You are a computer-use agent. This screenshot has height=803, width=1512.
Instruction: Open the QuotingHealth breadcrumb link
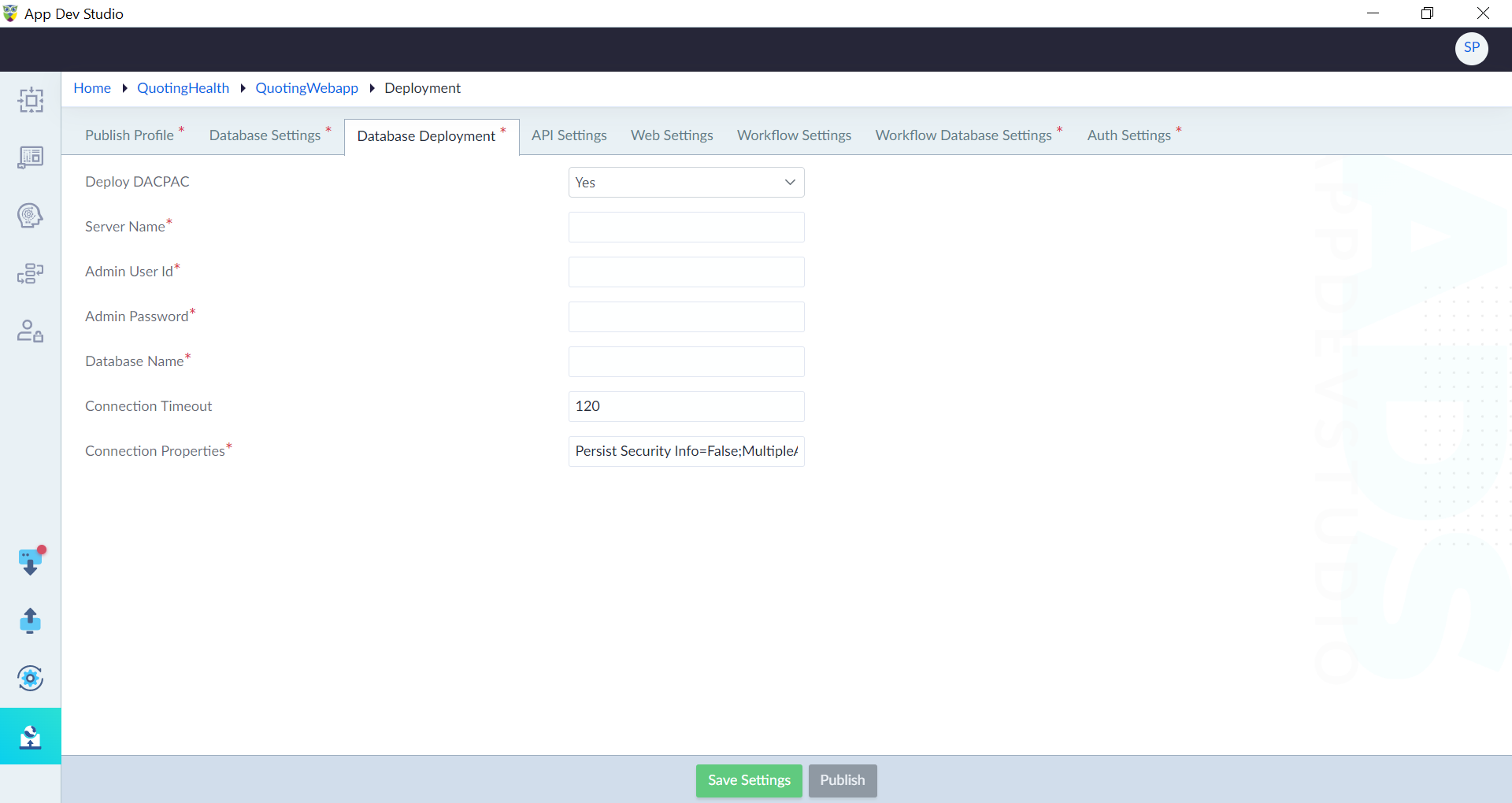tap(183, 88)
